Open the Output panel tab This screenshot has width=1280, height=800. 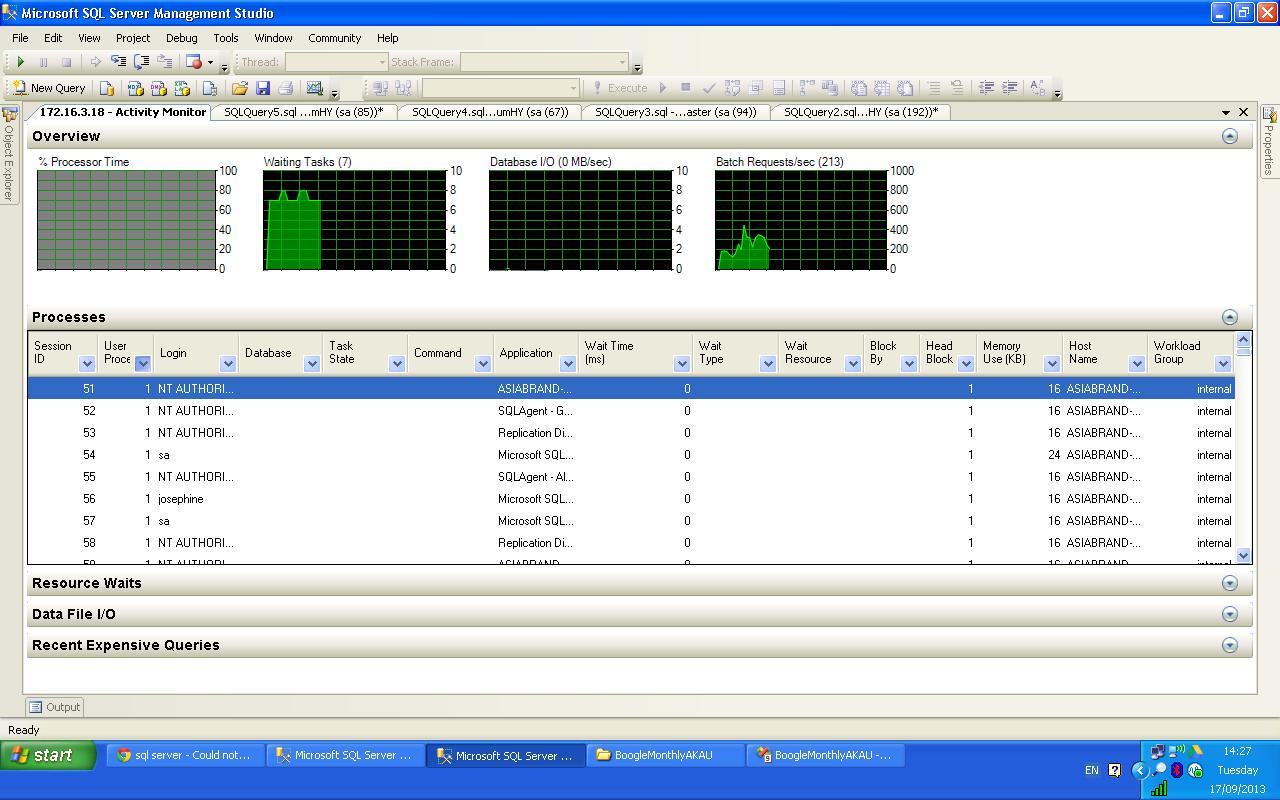tap(55, 707)
